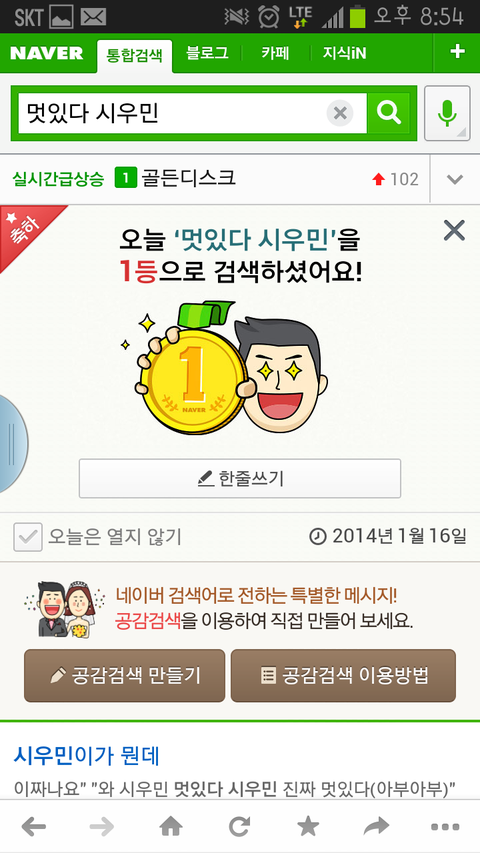Screen dimensions: 480x853
Task: Add a tab with the plus icon
Action: click(457, 52)
